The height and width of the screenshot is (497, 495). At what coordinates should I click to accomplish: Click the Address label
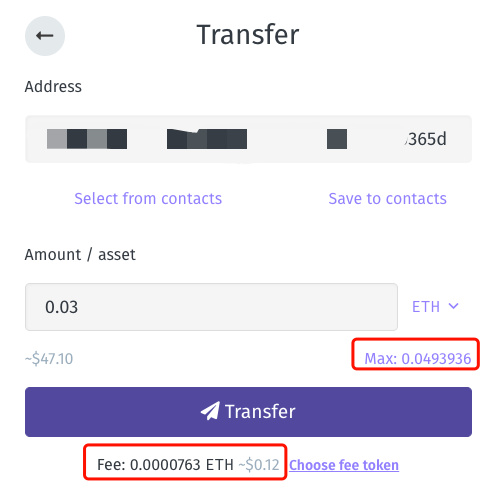(x=53, y=87)
